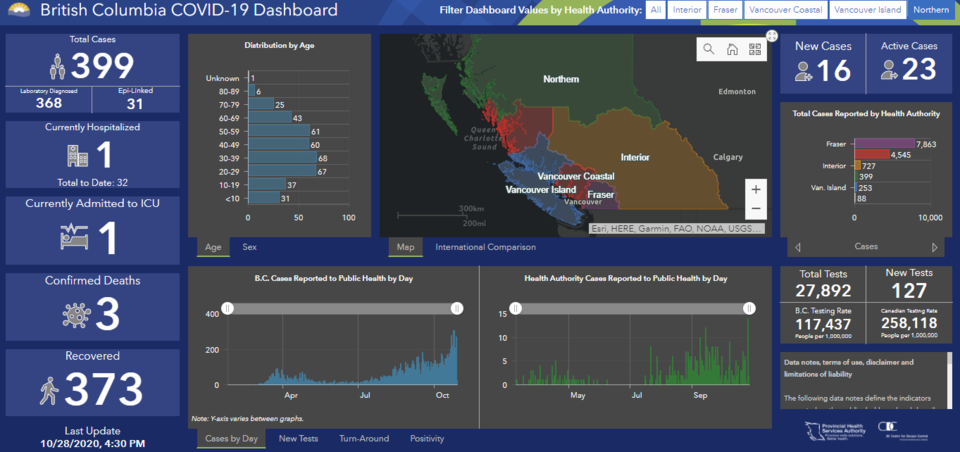Click the Esri, HERE, Garmin attribution text
Screen dimensions: 960x452
pos(676,228)
